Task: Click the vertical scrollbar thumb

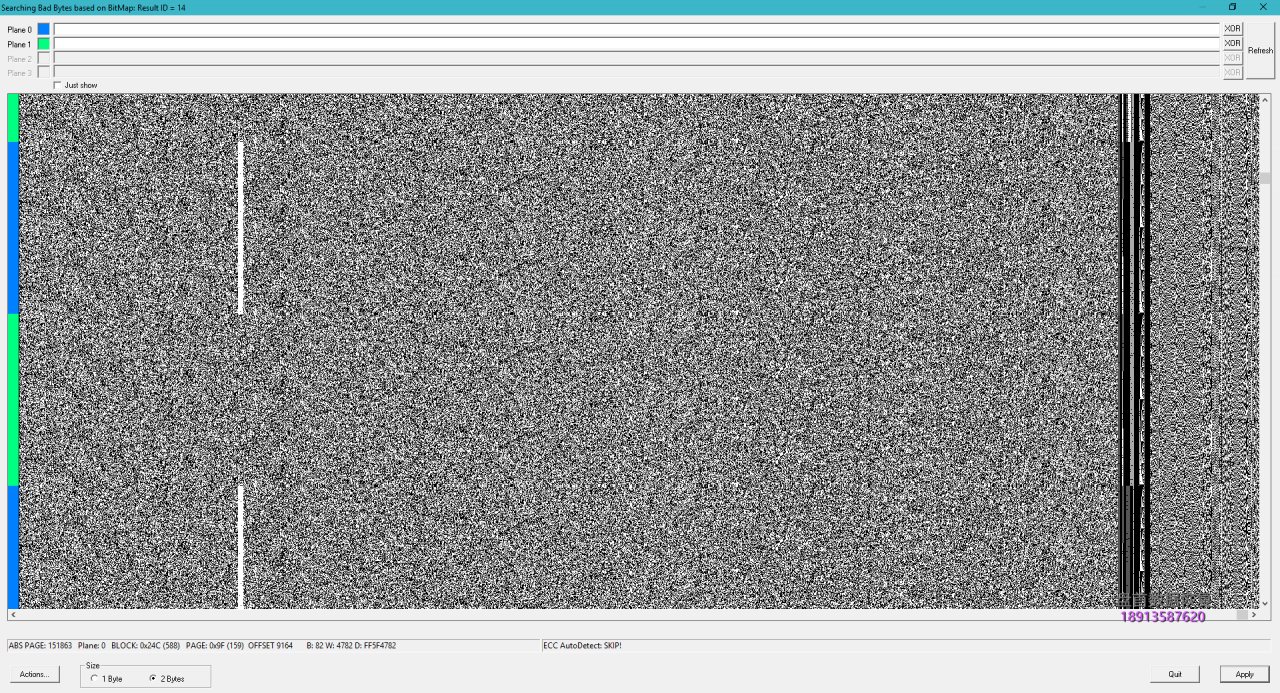Action: [1265, 178]
